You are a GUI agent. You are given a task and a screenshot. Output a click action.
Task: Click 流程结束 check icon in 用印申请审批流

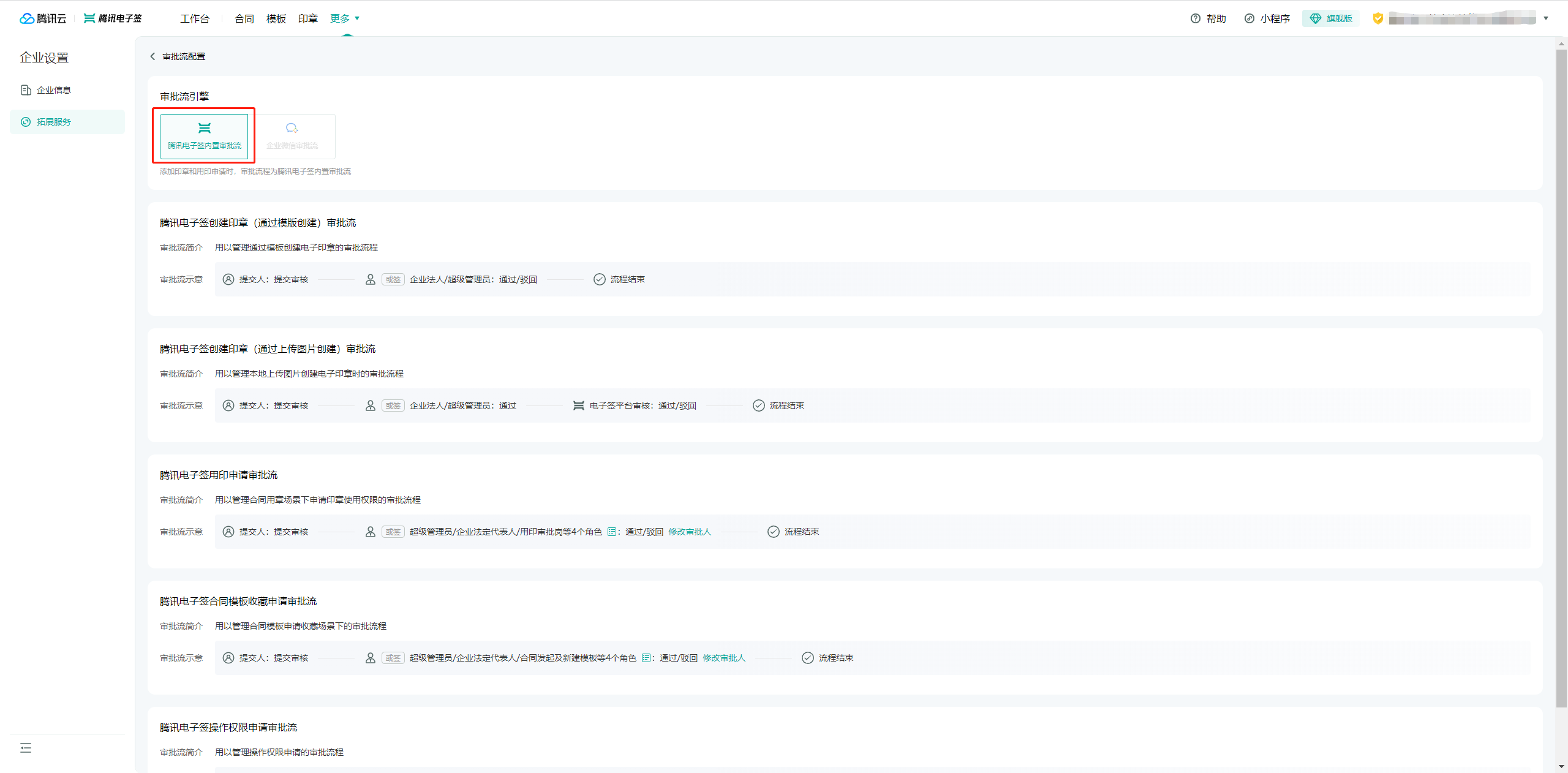[x=774, y=532]
